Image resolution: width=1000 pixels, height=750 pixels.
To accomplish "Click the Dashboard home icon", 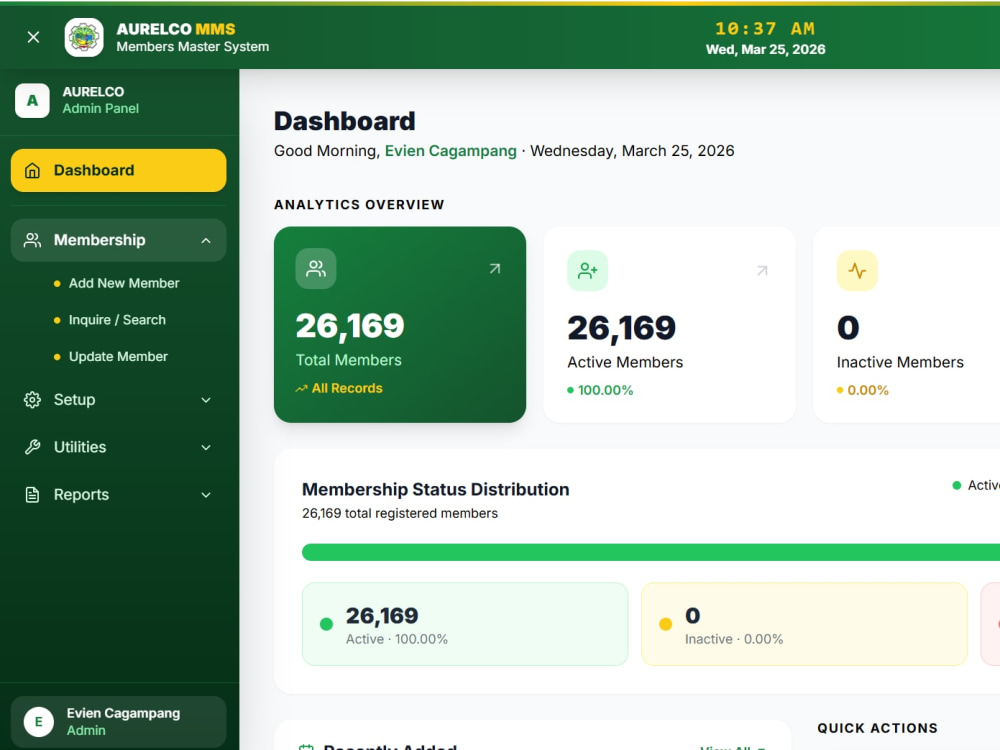I will pos(33,170).
